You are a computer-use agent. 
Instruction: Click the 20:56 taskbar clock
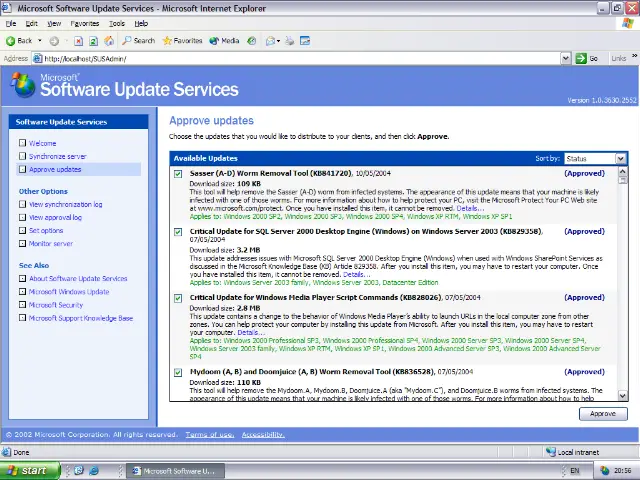tap(623, 471)
